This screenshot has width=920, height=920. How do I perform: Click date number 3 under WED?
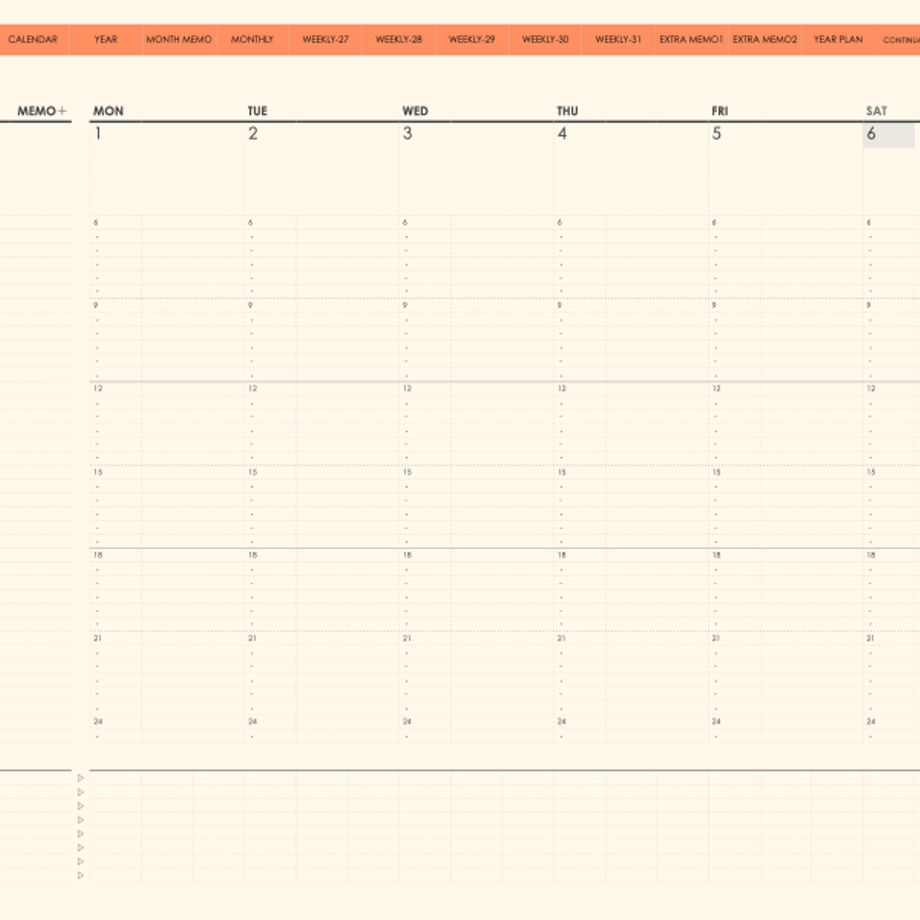407,134
